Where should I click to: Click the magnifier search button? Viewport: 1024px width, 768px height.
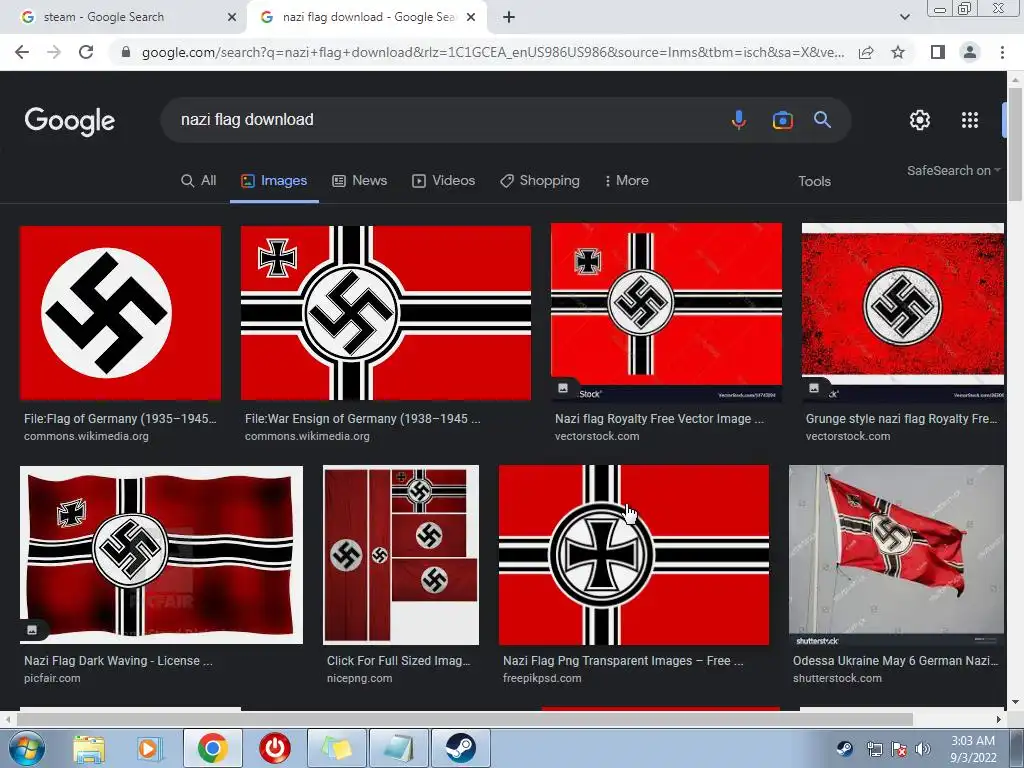pyautogui.click(x=822, y=120)
